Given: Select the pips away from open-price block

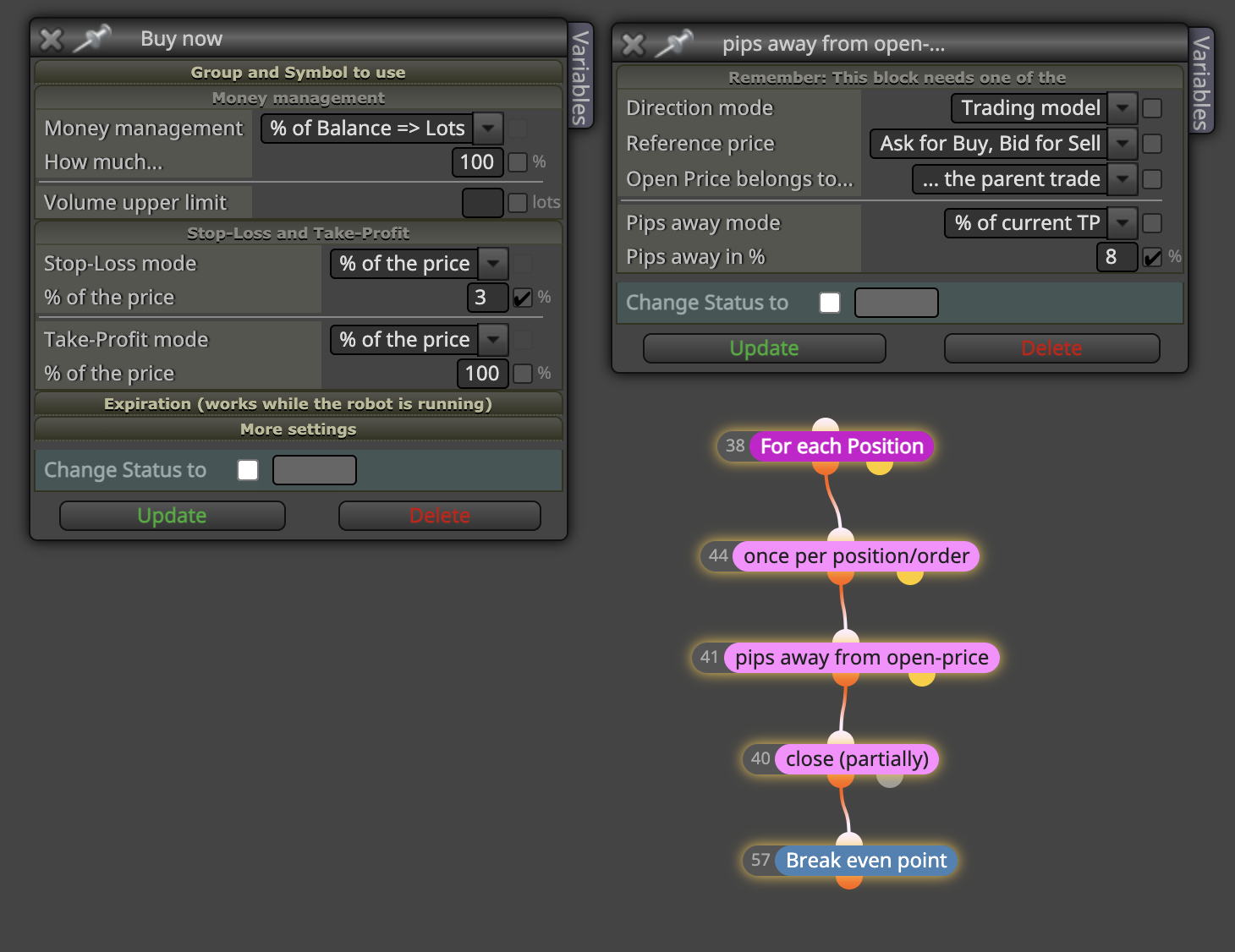Looking at the screenshot, I should click(x=862, y=658).
